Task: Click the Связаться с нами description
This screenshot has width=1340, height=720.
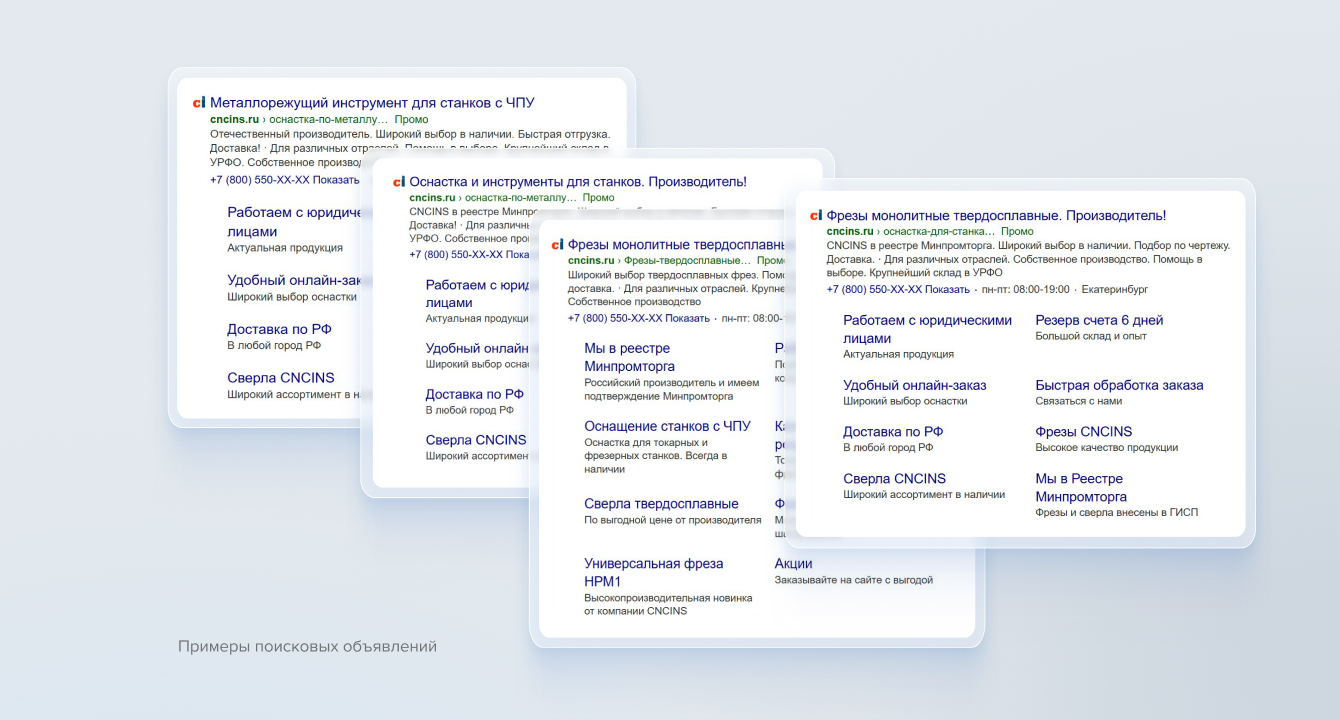Action: click(1079, 401)
